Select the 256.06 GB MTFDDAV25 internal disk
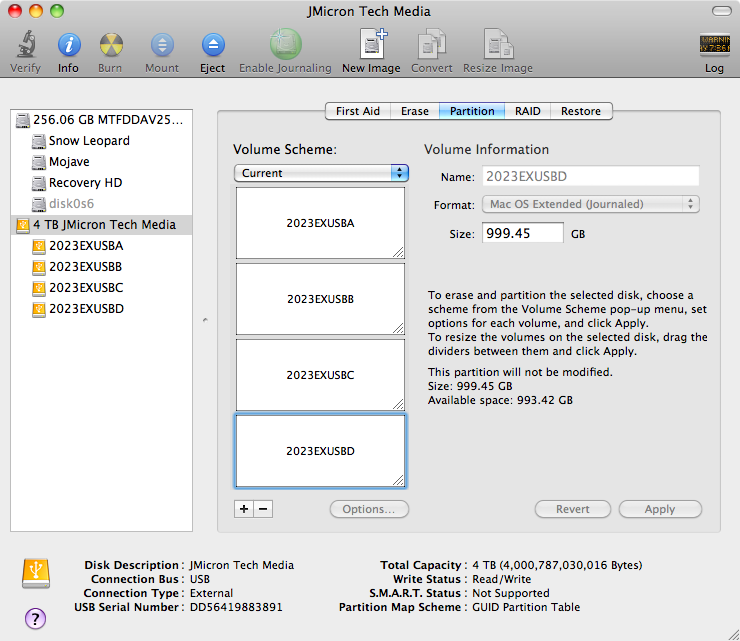This screenshot has height=641, width=740. tap(101, 120)
